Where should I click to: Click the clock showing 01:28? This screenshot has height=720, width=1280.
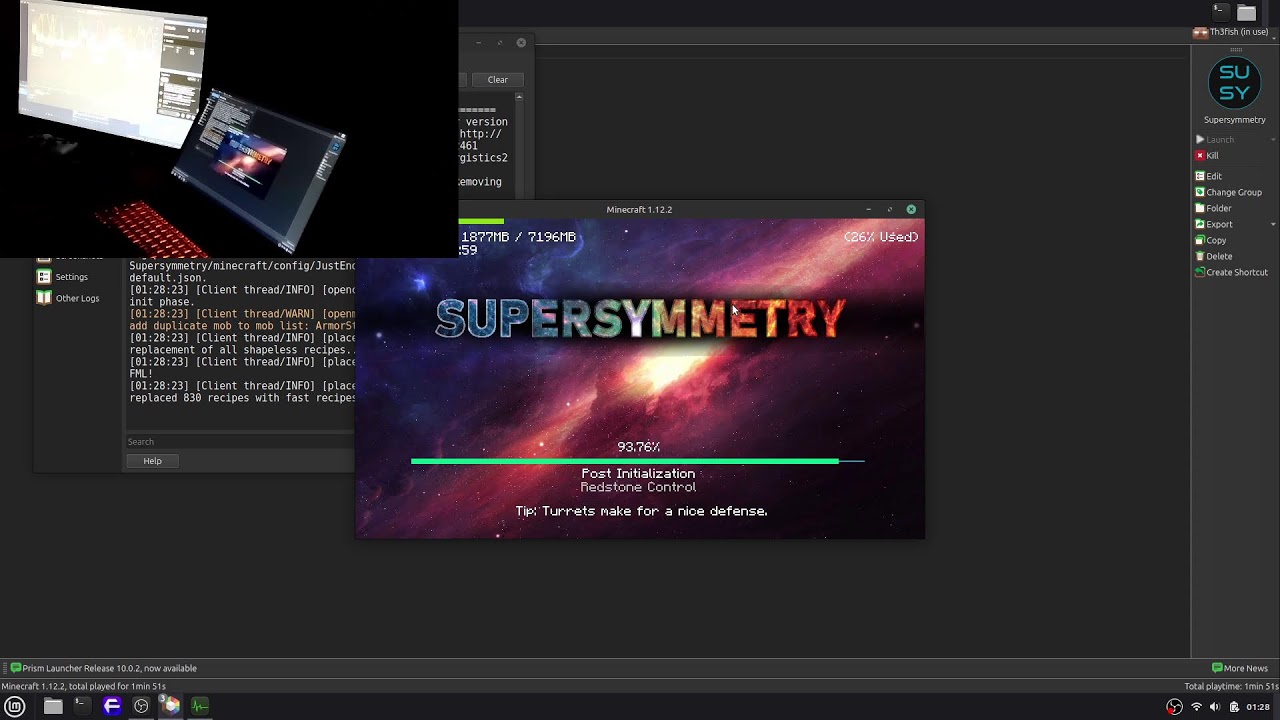pyautogui.click(x=1258, y=707)
